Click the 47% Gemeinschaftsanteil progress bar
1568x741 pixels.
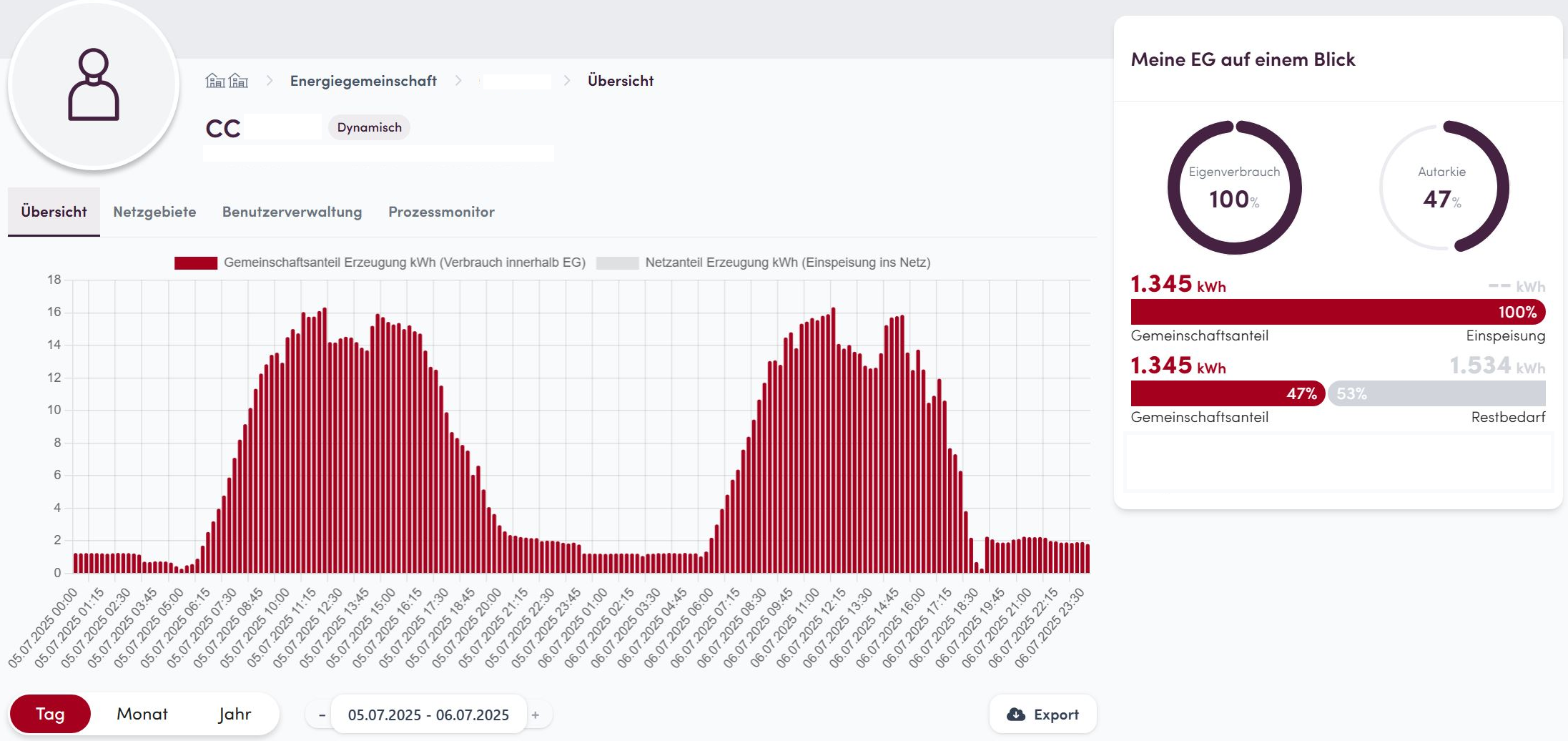(1227, 393)
